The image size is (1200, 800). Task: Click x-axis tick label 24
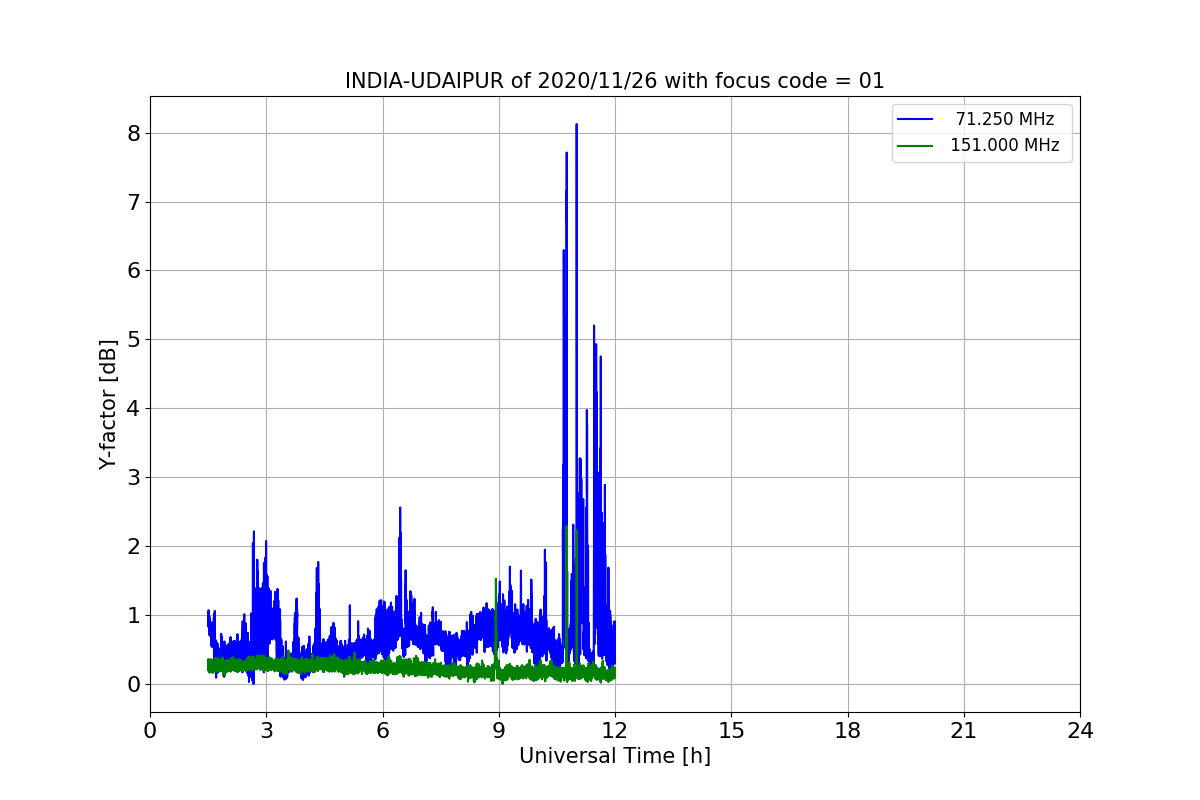tap(1080, 731)
